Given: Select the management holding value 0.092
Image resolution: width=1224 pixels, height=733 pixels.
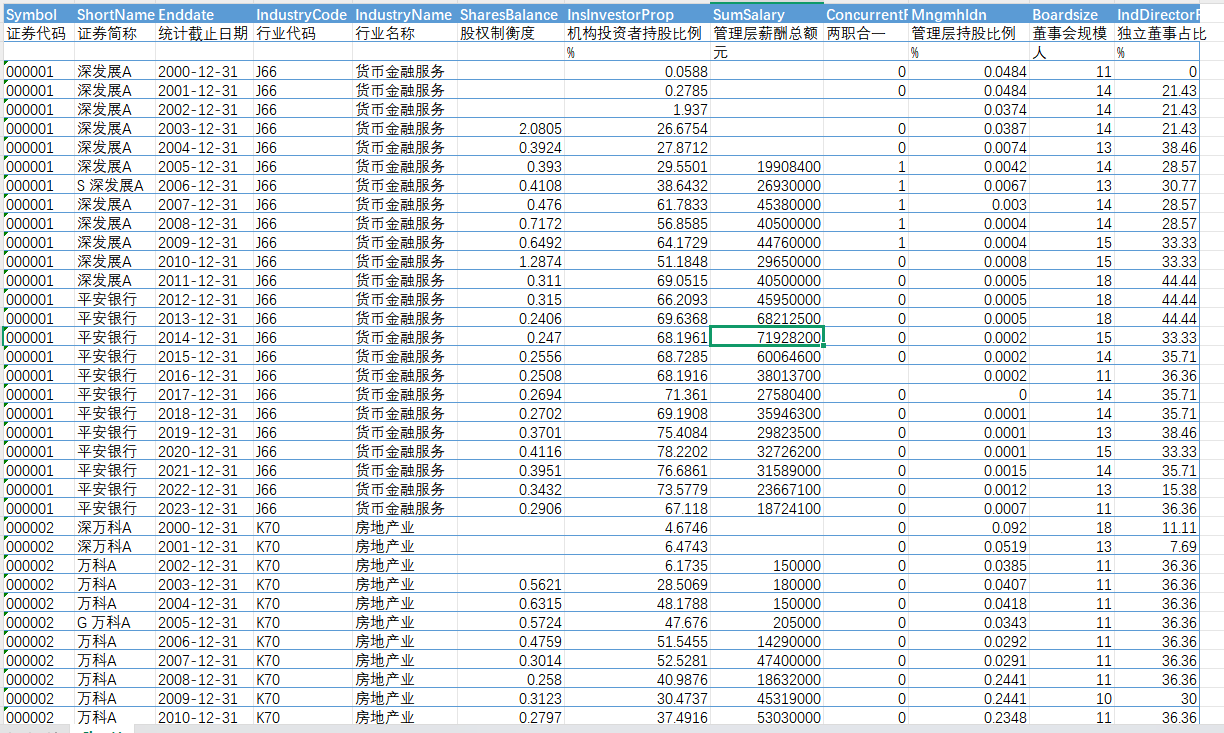Looking at the screenshot, I should click(x=969, y=527).
